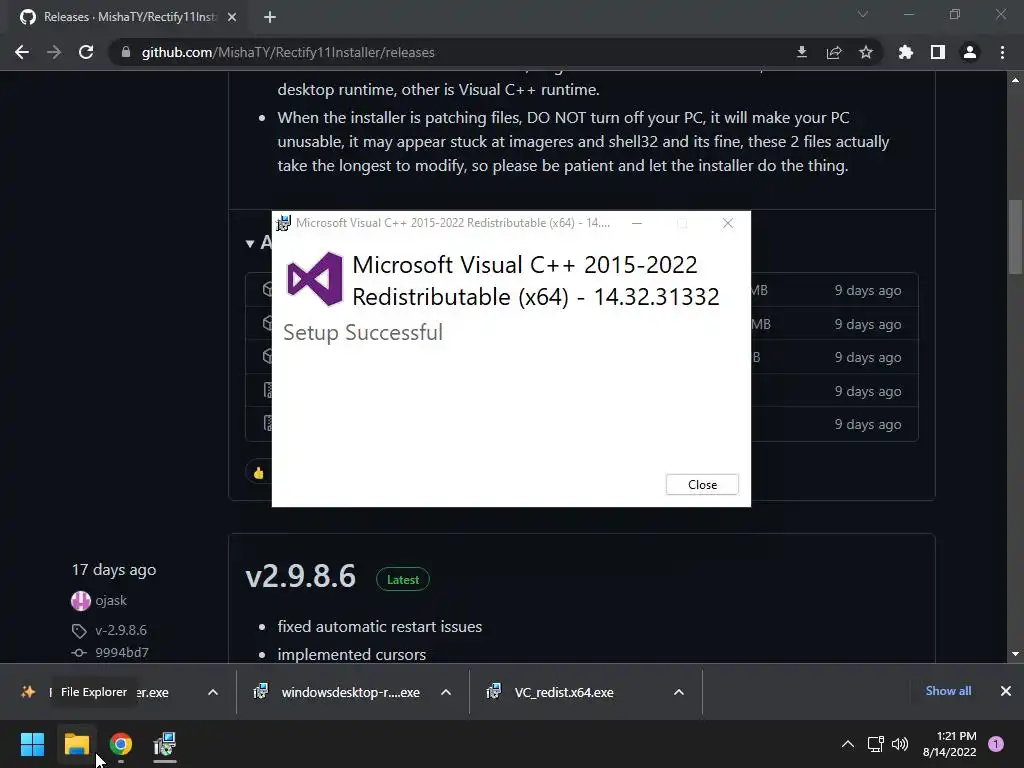The image size is (1024, 768).
Task: Click the browser forward arrow
Action: point(54,52)
